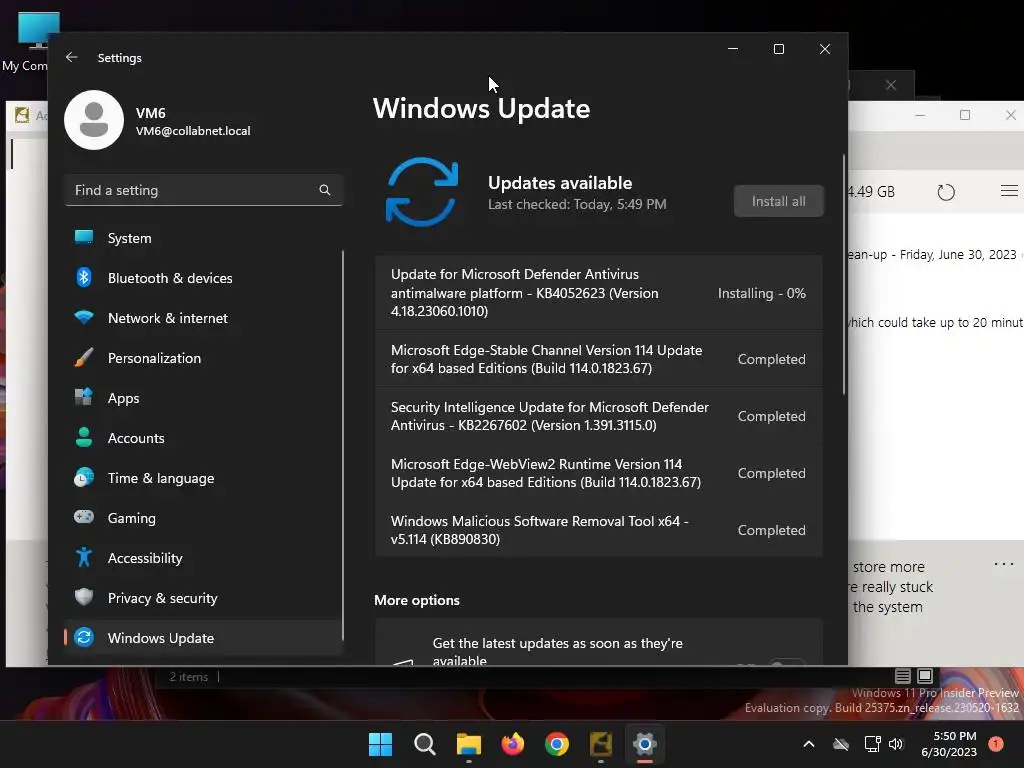
Task: Open the clock showing 5:50 PM
Action: tap(949, 744)
